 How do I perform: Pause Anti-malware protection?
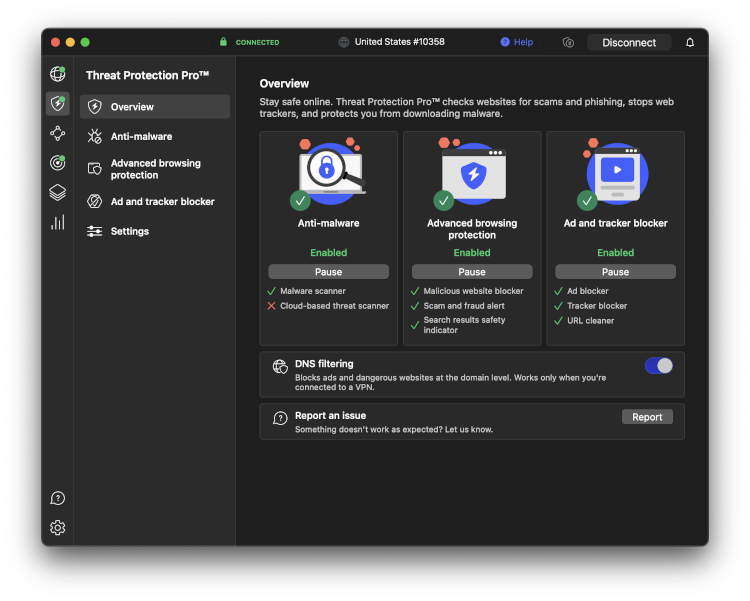point(329,272)
